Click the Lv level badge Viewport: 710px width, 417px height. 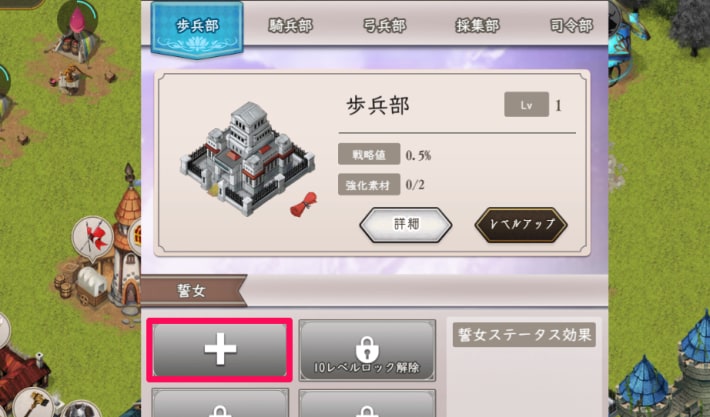[x=526, y=105]
